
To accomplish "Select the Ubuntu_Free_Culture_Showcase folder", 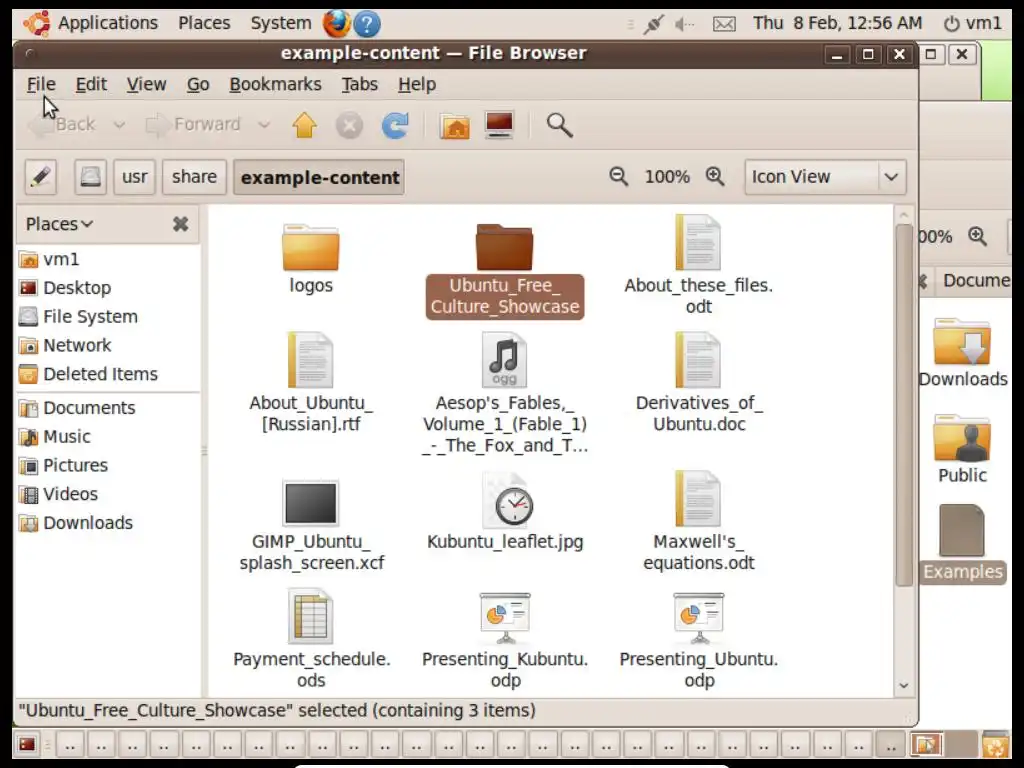I will click(505, 270).
